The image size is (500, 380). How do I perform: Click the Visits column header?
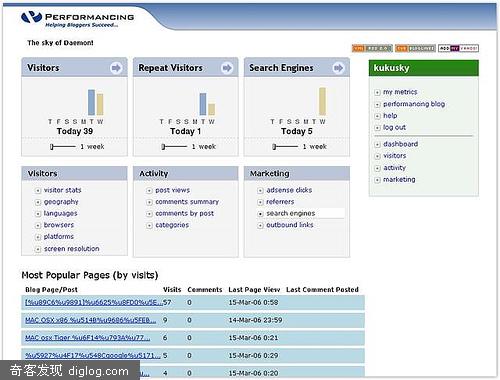pos(172,290)
